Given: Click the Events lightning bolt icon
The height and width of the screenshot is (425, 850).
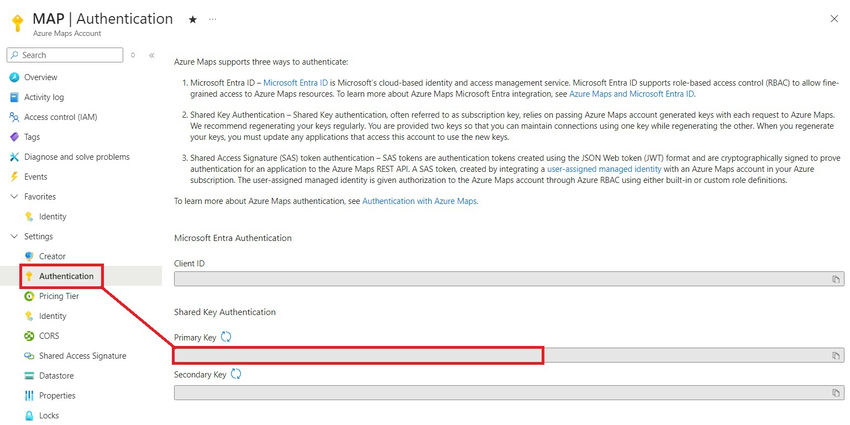Looking at the screenshot, I should (15, 177).
